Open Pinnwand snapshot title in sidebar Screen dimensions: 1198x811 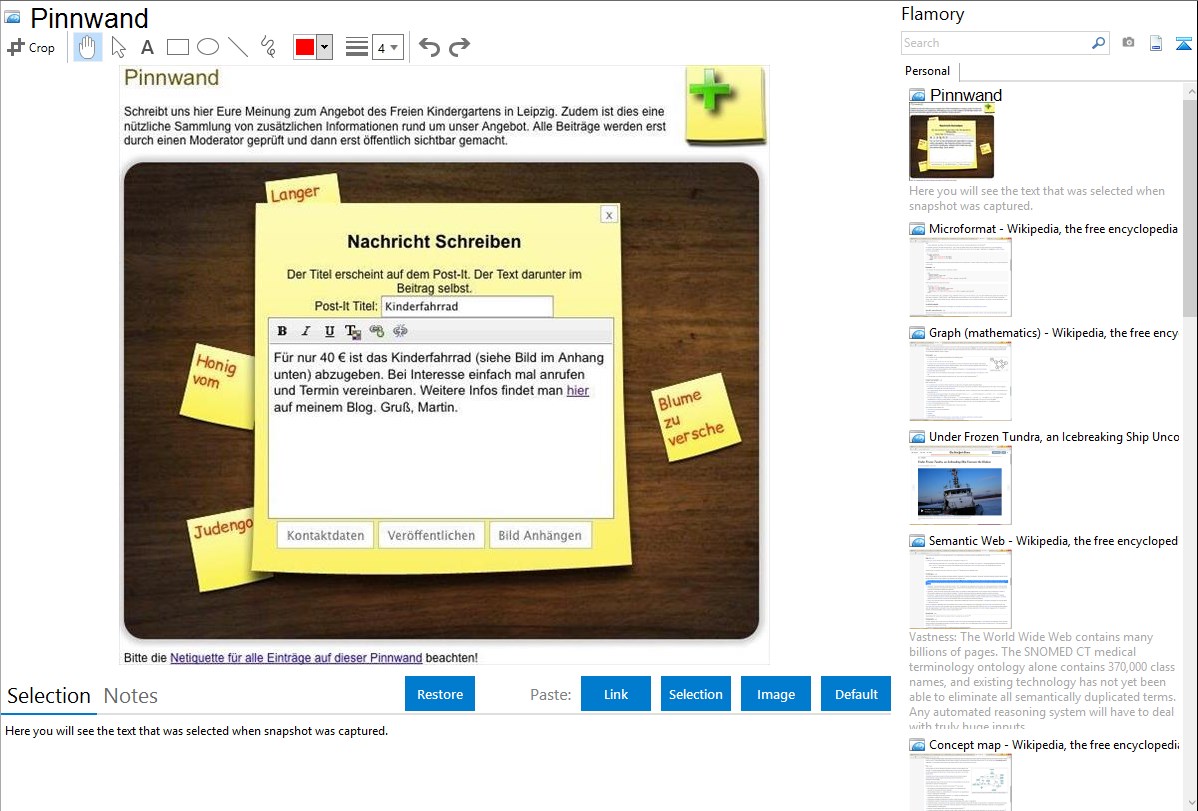[x=966, y=96]
